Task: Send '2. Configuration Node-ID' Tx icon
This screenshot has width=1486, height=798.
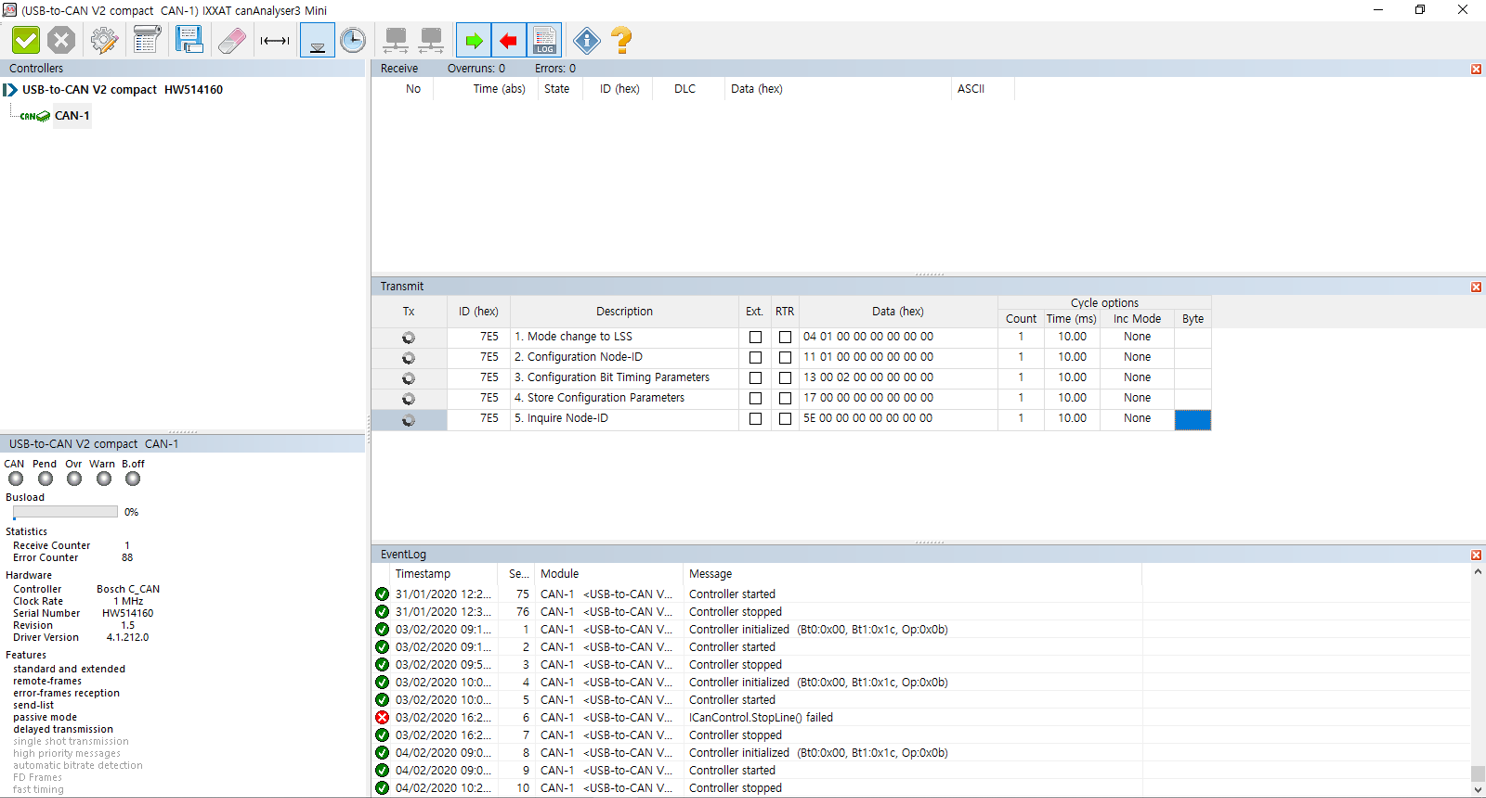Action: point(408,358)
